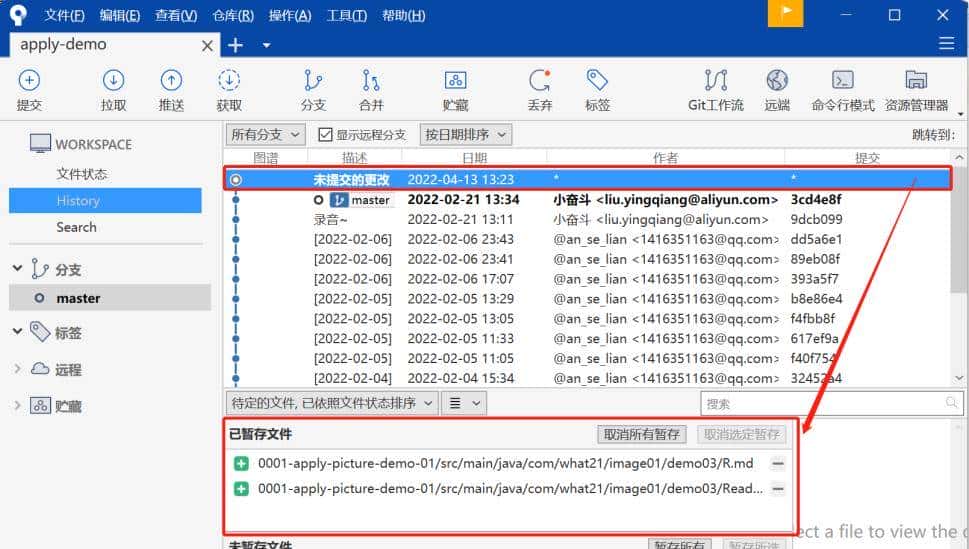Select commit b8e86e4 row
Screen dimensions: 969x549
[x=587, y=298]
